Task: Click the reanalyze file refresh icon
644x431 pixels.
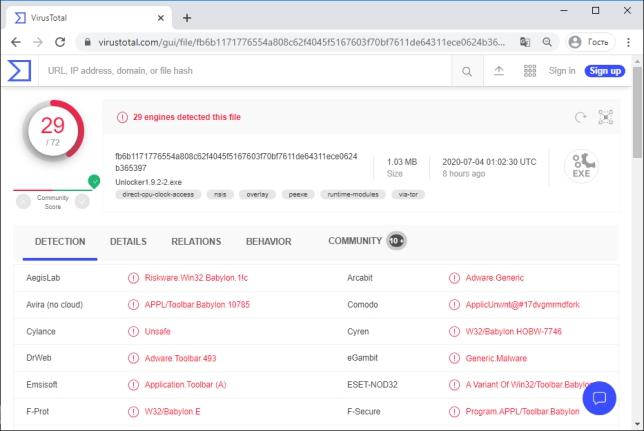Action: click(x=580, y=118)
